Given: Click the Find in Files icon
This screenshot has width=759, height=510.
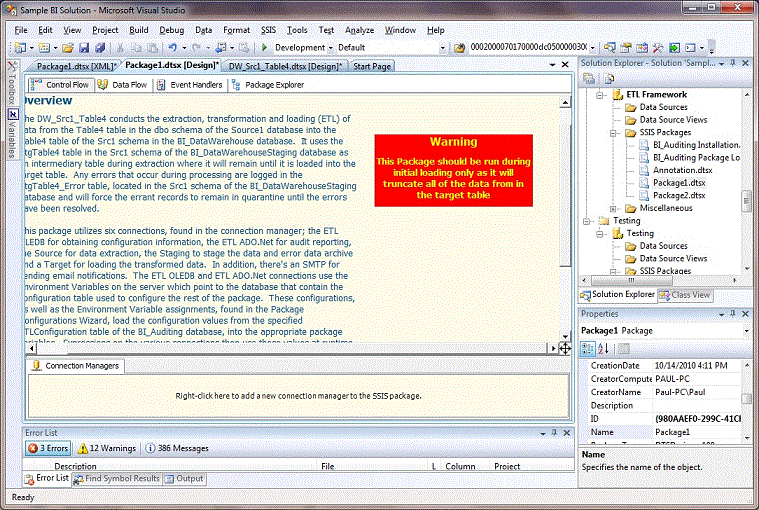Looking at the screenshot, I should coord(459,47).
